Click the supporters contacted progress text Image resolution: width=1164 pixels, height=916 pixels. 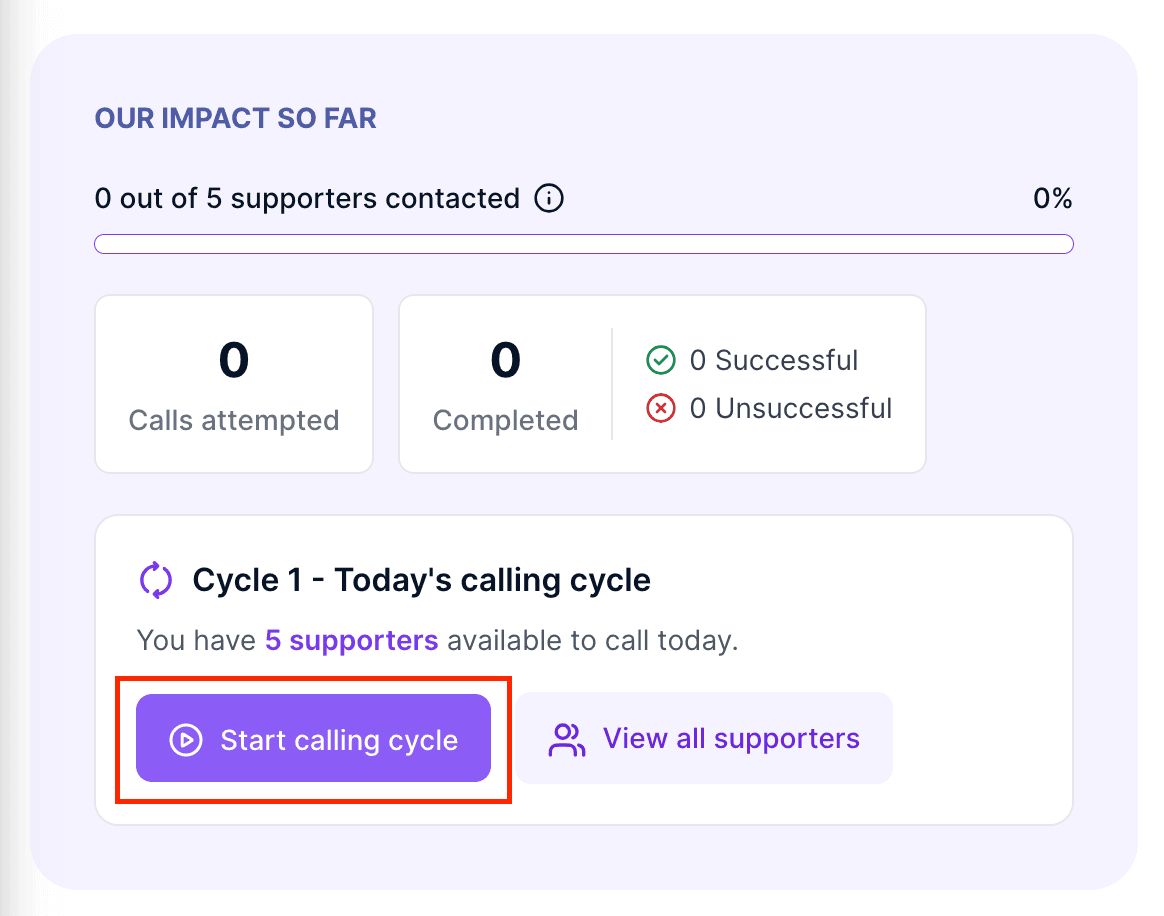click(x=307, y=198)
